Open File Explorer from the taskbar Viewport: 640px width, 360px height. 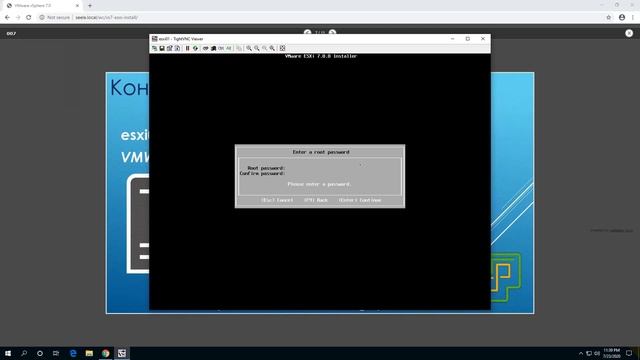pos(89,353)
